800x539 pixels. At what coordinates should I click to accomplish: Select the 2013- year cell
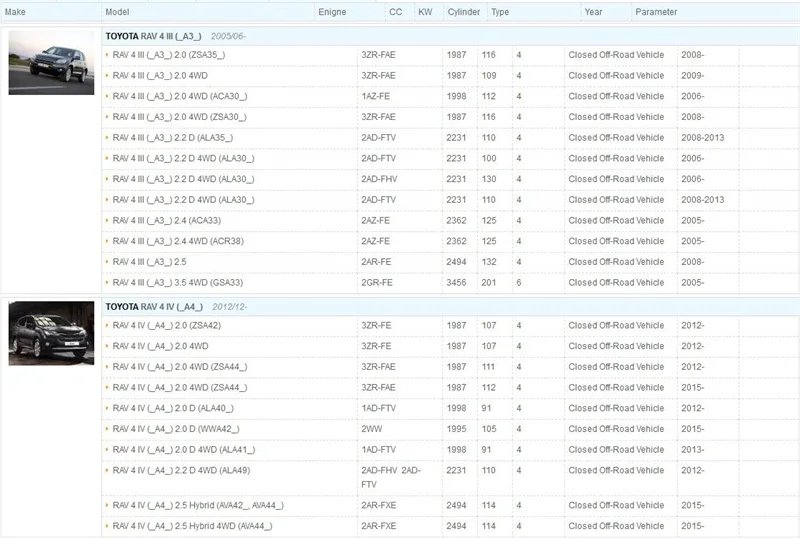tap(692, 450)
